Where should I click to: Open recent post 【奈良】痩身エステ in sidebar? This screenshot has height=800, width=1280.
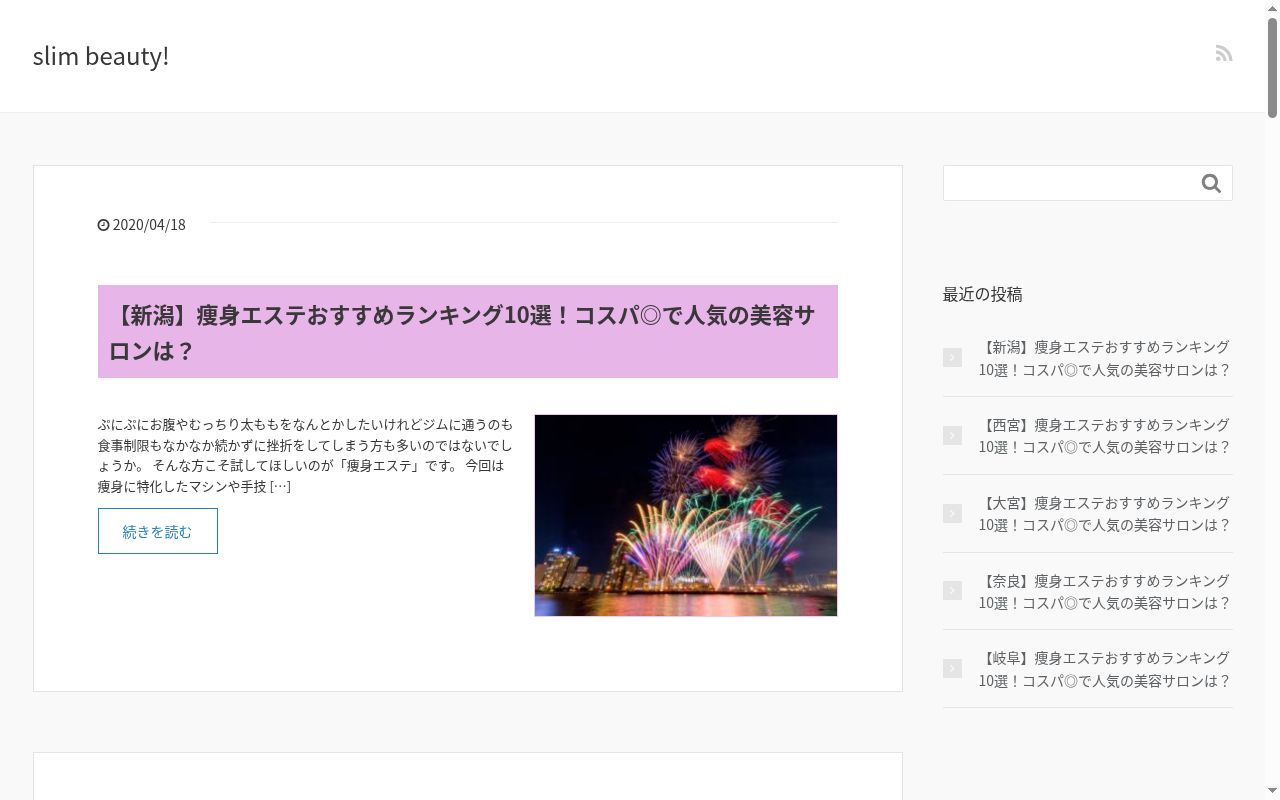click(1104, 591)
